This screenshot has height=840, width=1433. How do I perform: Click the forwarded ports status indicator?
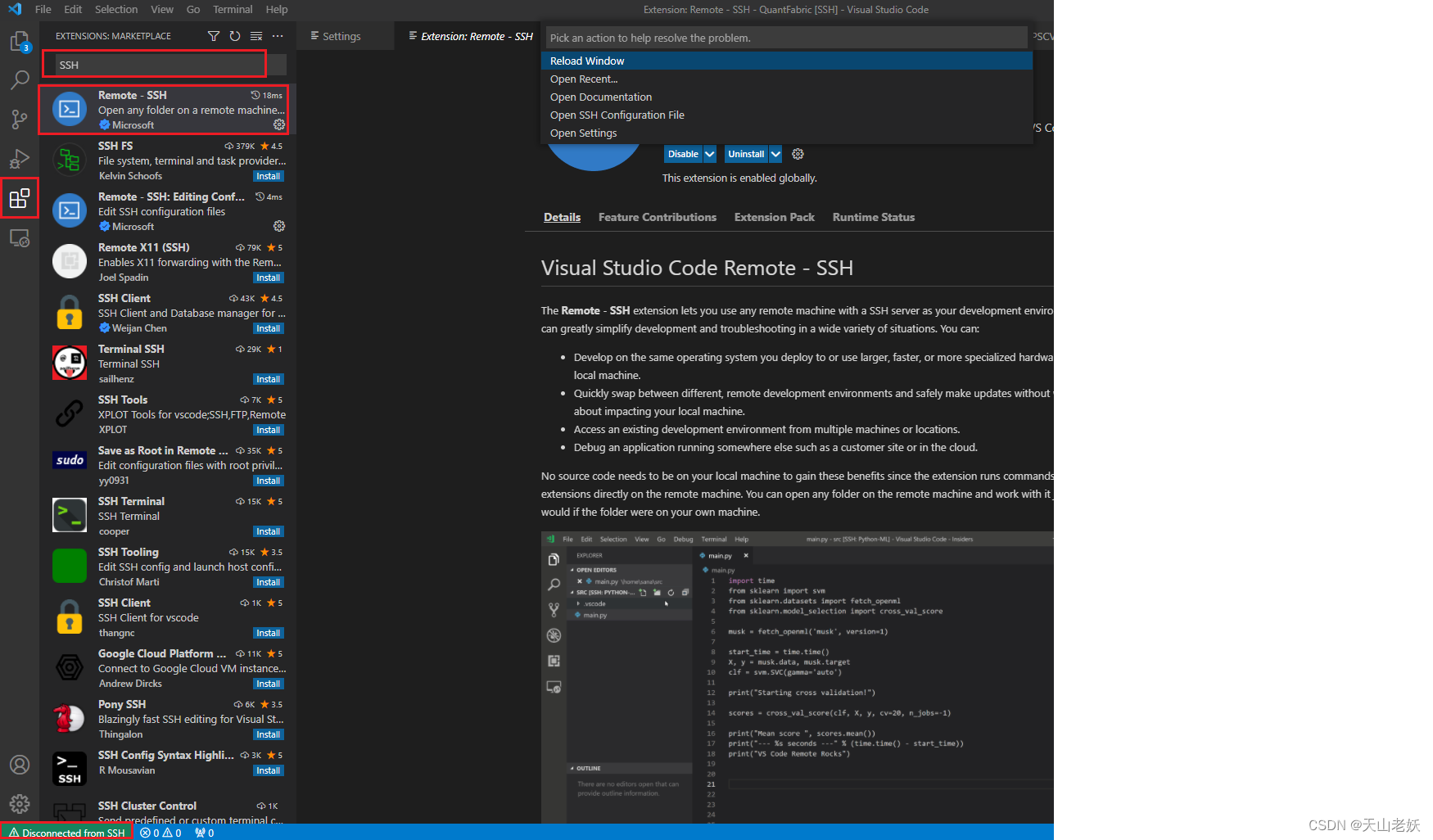tap(205, 833)
